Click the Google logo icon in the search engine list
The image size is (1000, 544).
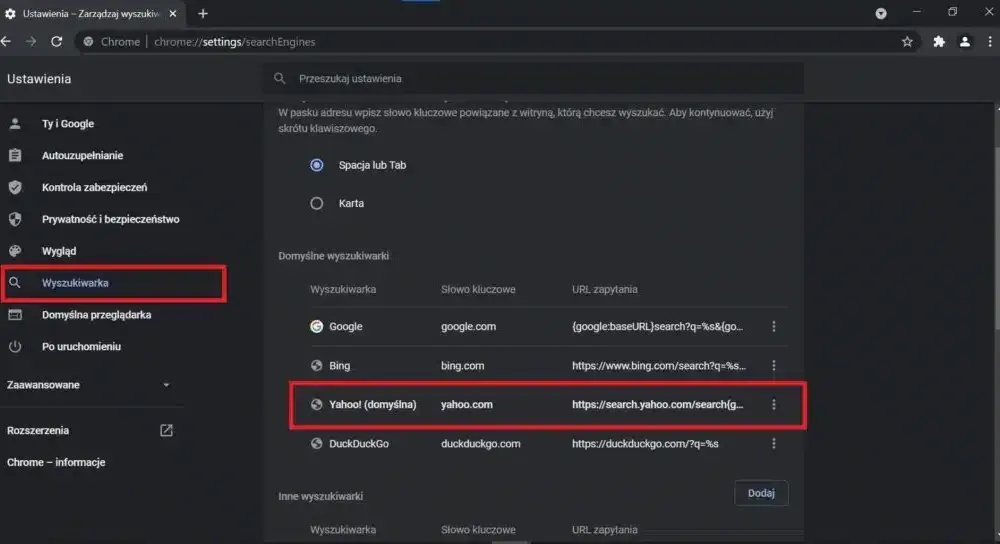pos(316,327)
